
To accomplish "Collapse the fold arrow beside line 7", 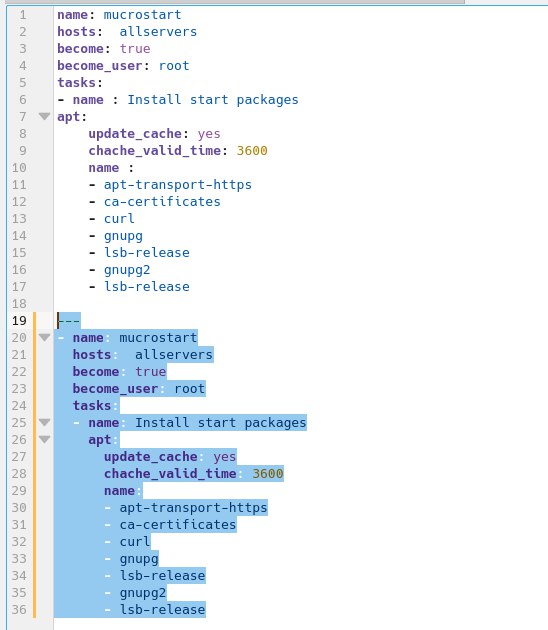I will 44,117.
